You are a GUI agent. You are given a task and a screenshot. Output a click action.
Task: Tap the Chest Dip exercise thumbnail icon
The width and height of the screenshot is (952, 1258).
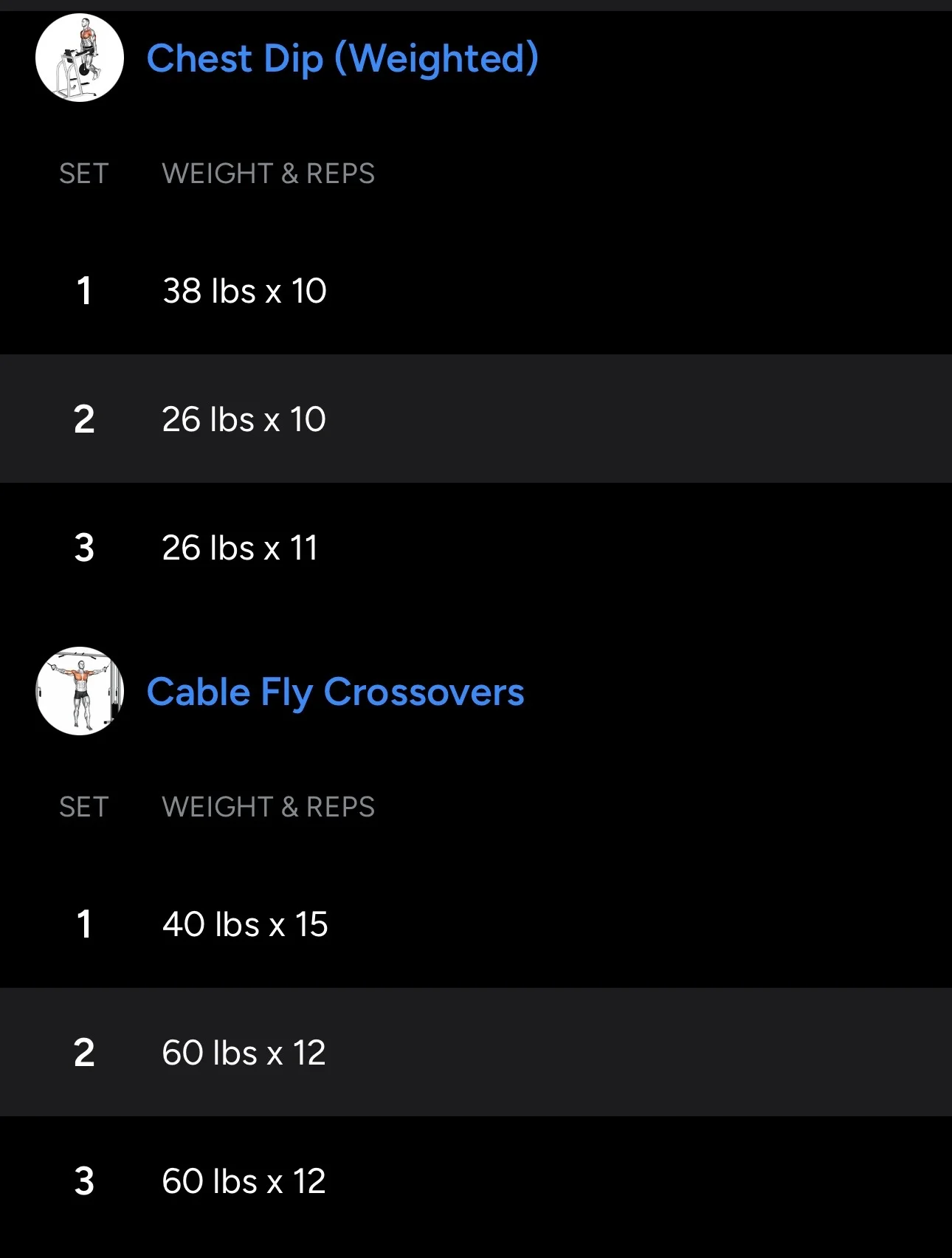(80, 58)
